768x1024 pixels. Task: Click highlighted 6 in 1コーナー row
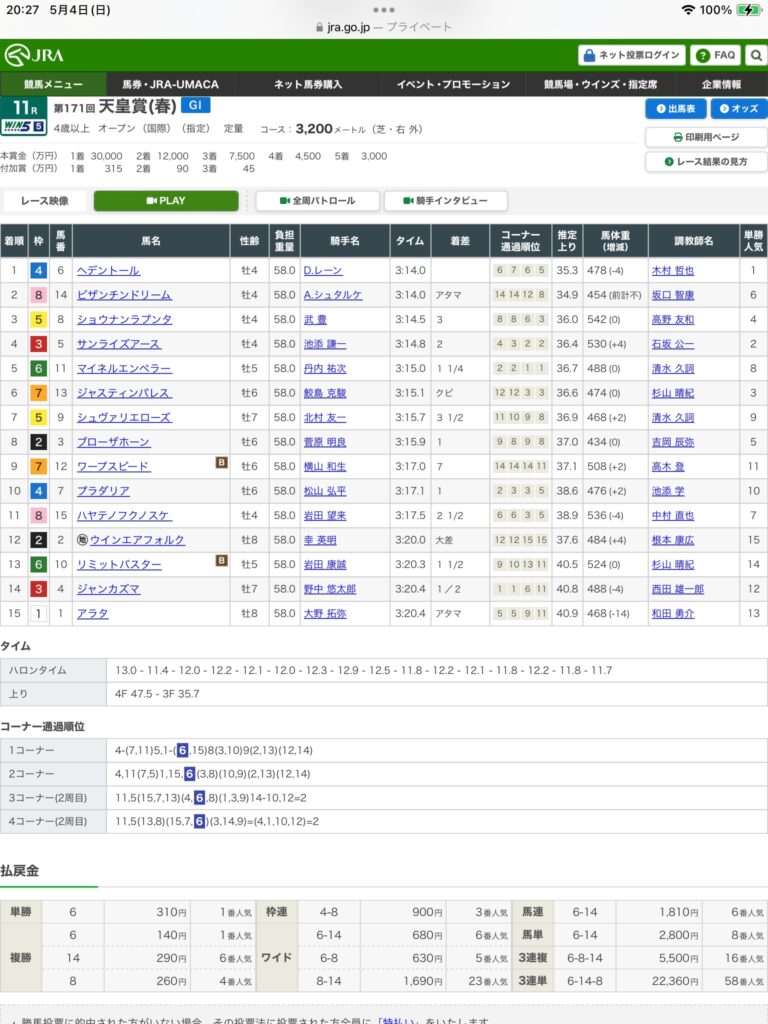point(182,750)
